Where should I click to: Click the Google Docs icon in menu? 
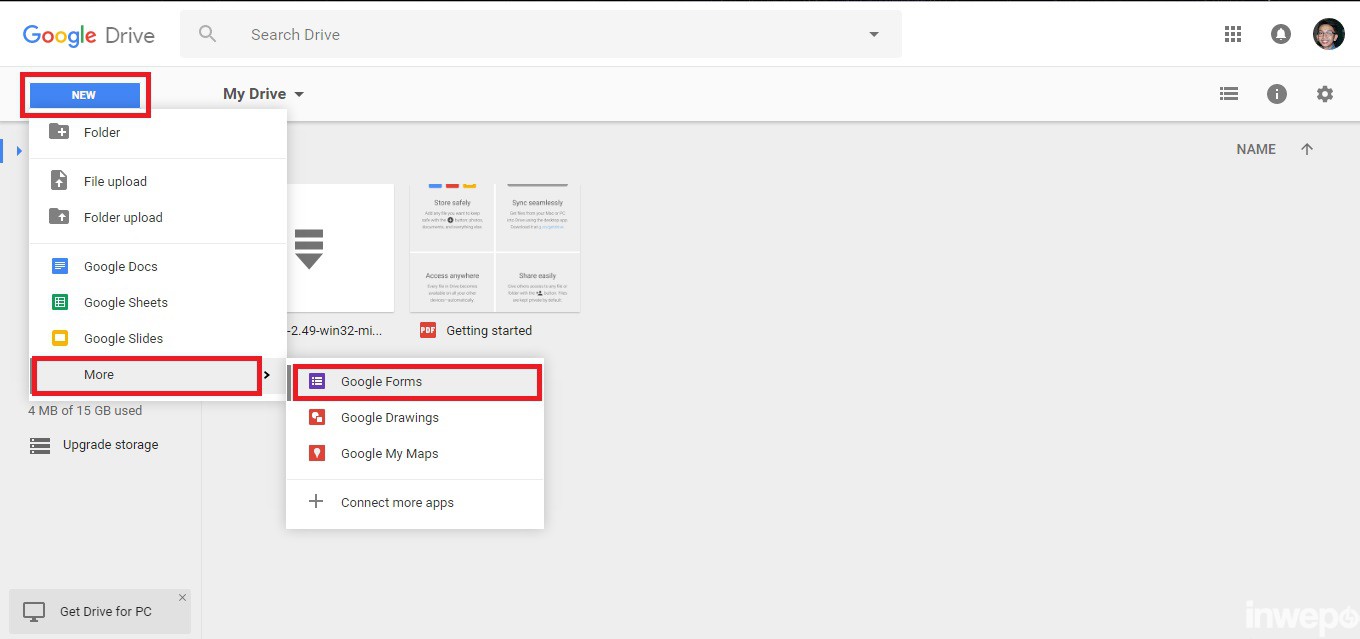pyautogui.click(x=60, y=266)
